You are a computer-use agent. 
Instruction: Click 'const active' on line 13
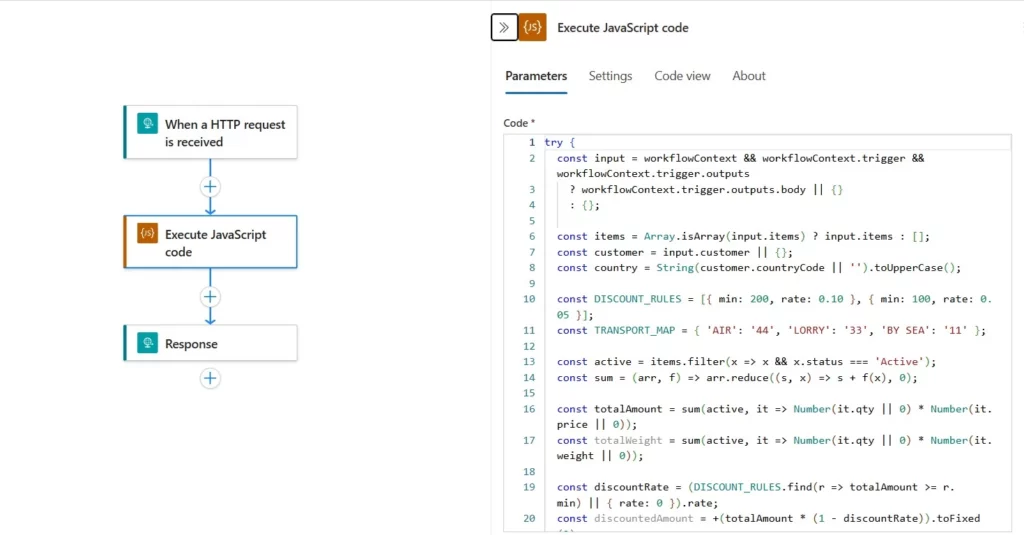(x=594, y=362)
